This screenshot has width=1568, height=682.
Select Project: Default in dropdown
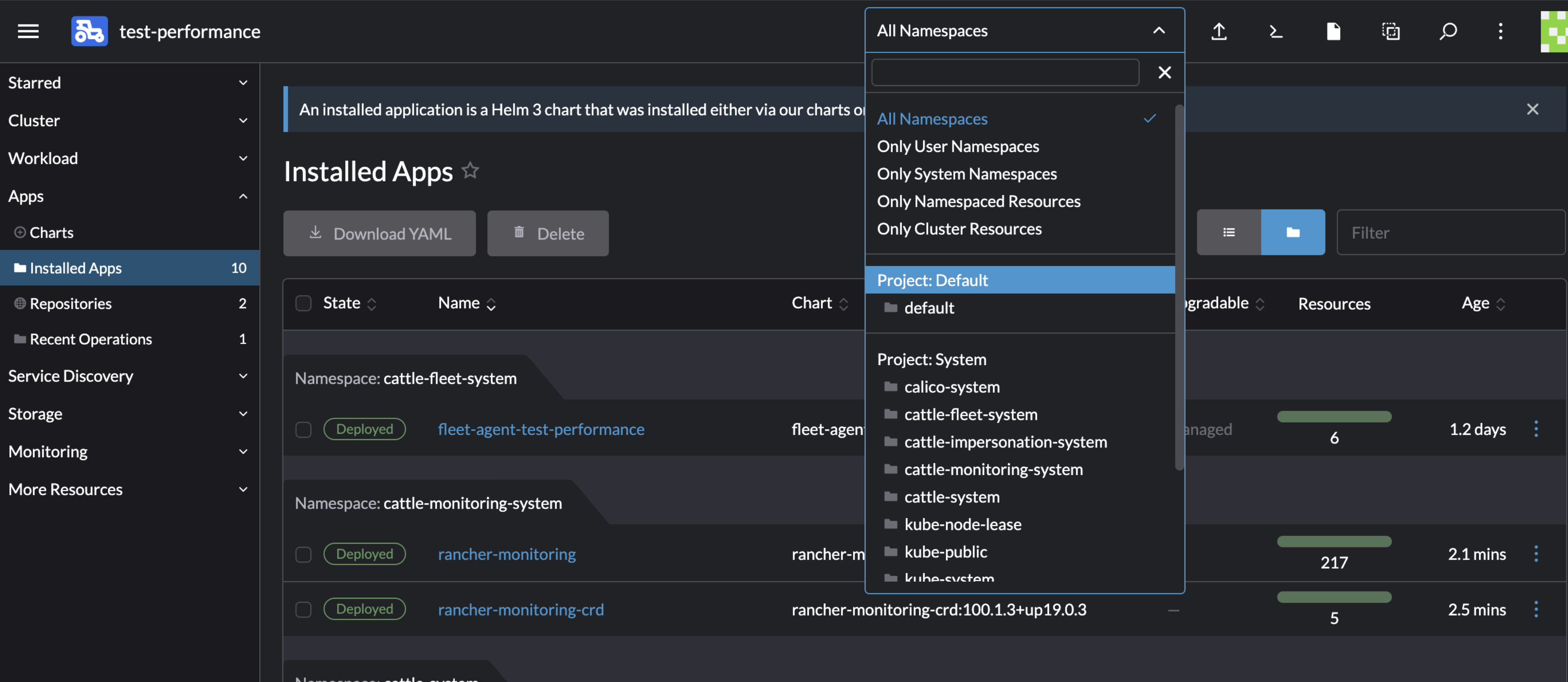click(x=1020, y=279)
